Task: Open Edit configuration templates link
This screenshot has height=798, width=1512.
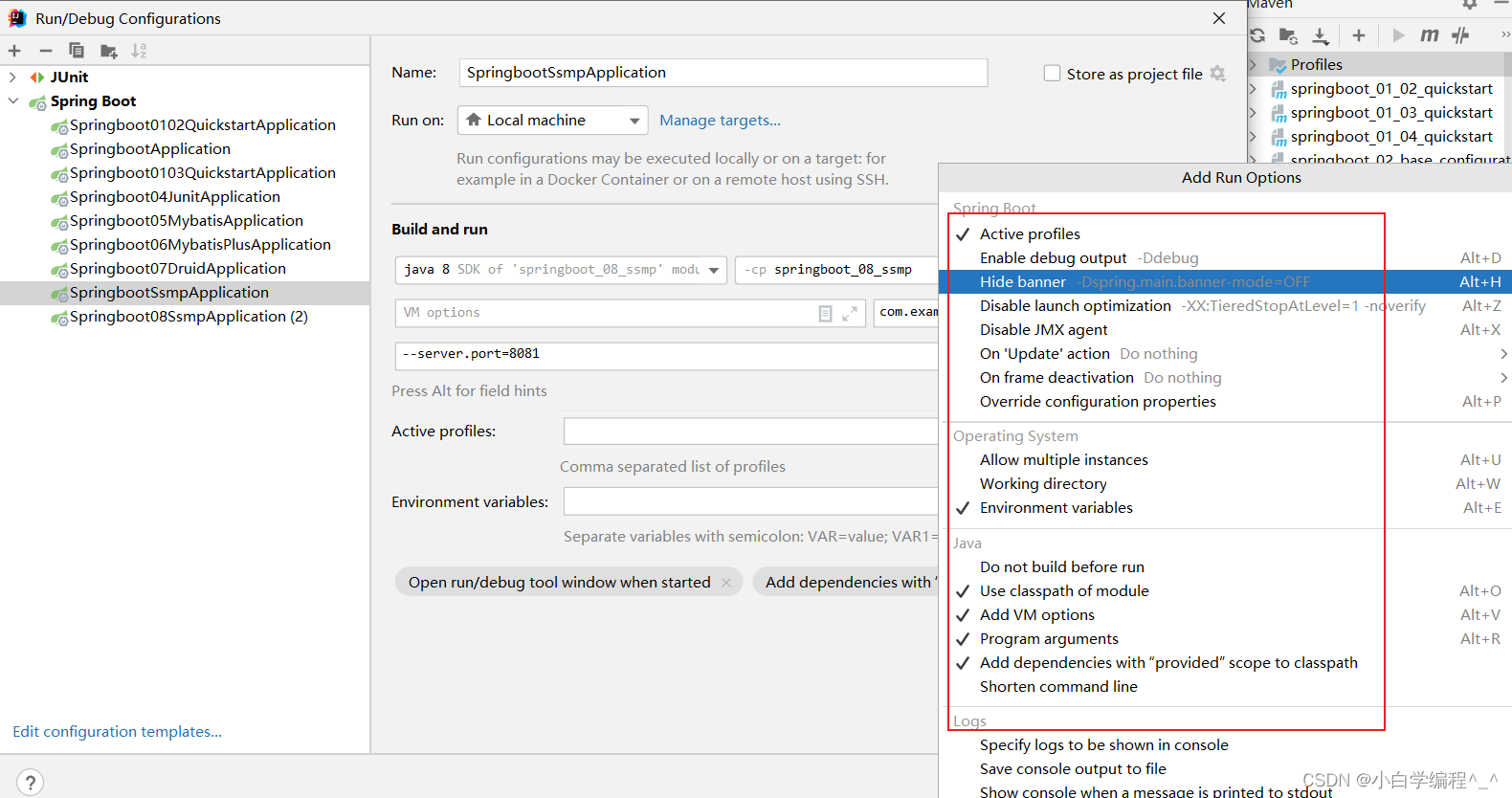Action: (x=117, y=732)
